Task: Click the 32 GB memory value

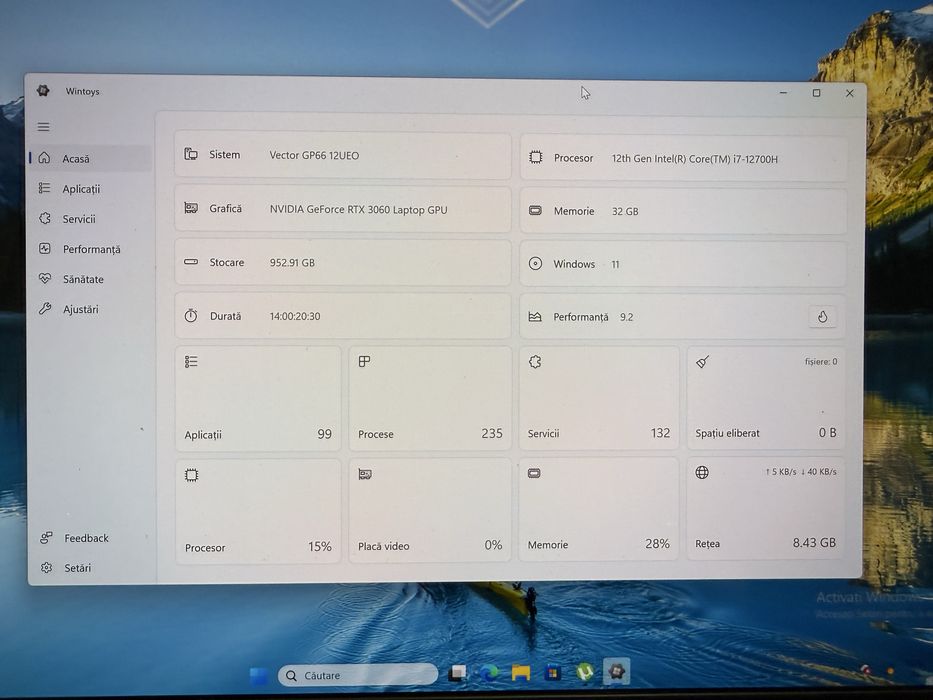Action: (x=625, y=211)
